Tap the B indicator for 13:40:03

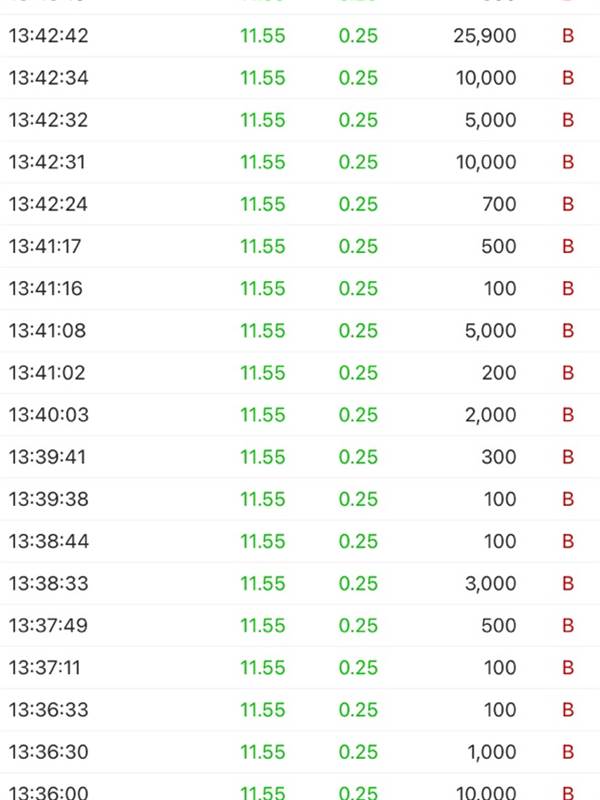click(568, 415)
